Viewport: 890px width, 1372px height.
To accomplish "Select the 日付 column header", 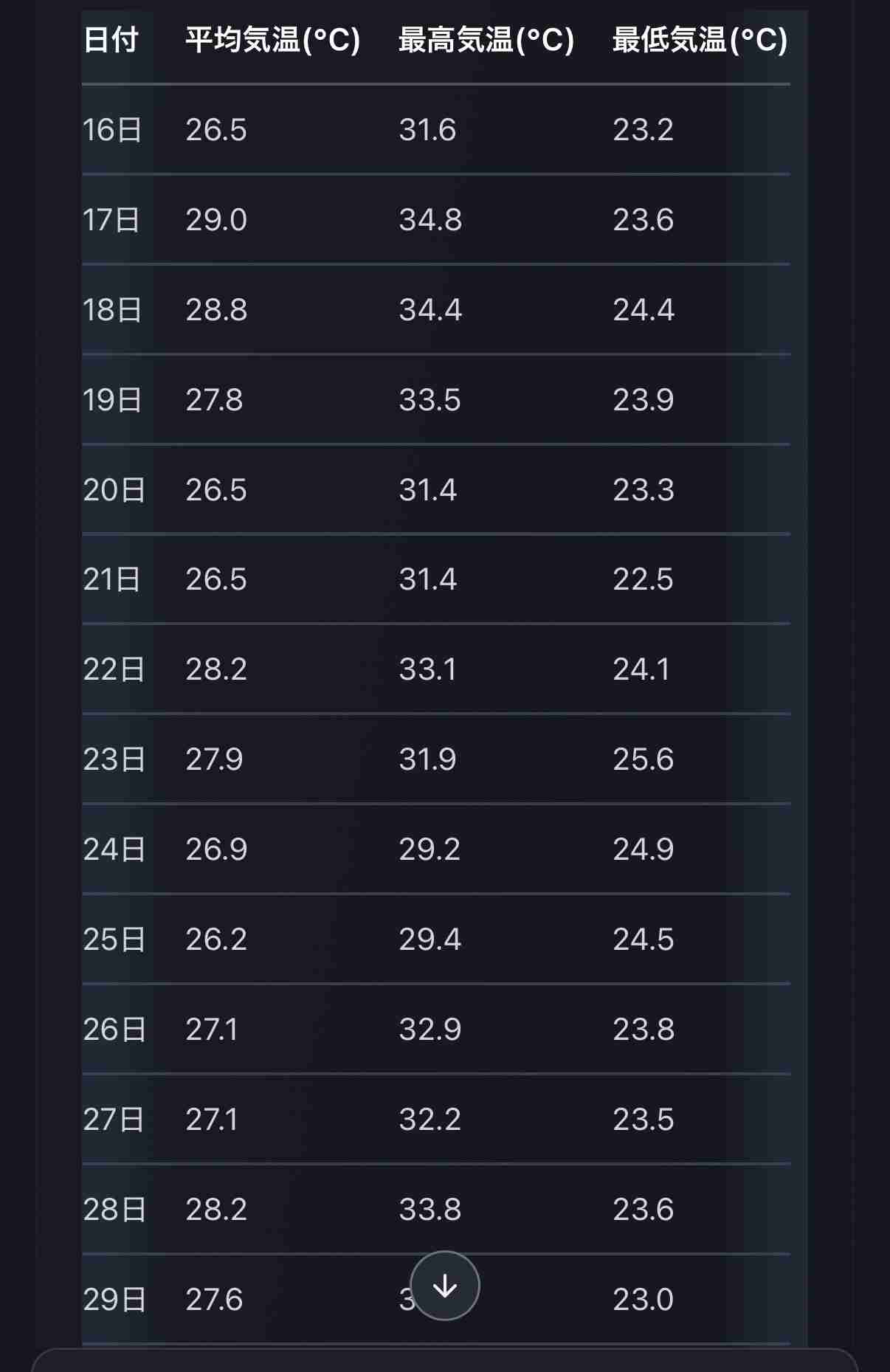I will click(x=111, y=40).
